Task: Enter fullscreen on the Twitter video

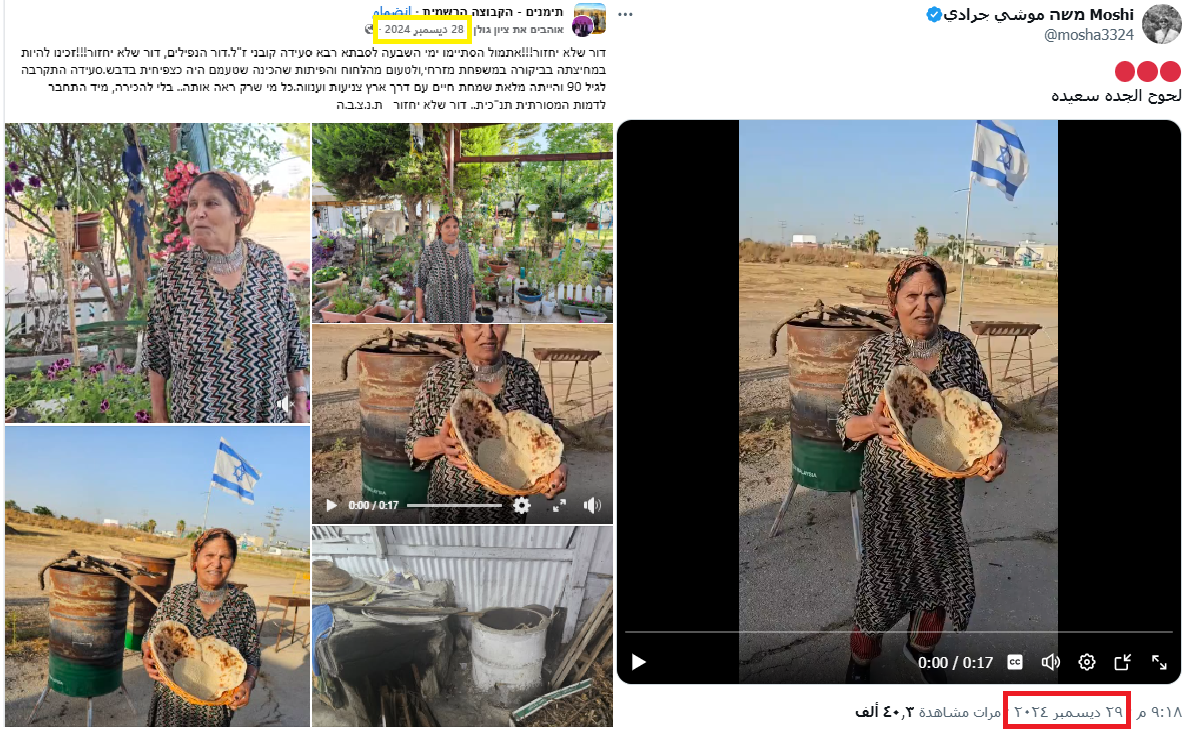Action: pos(1159,662)
